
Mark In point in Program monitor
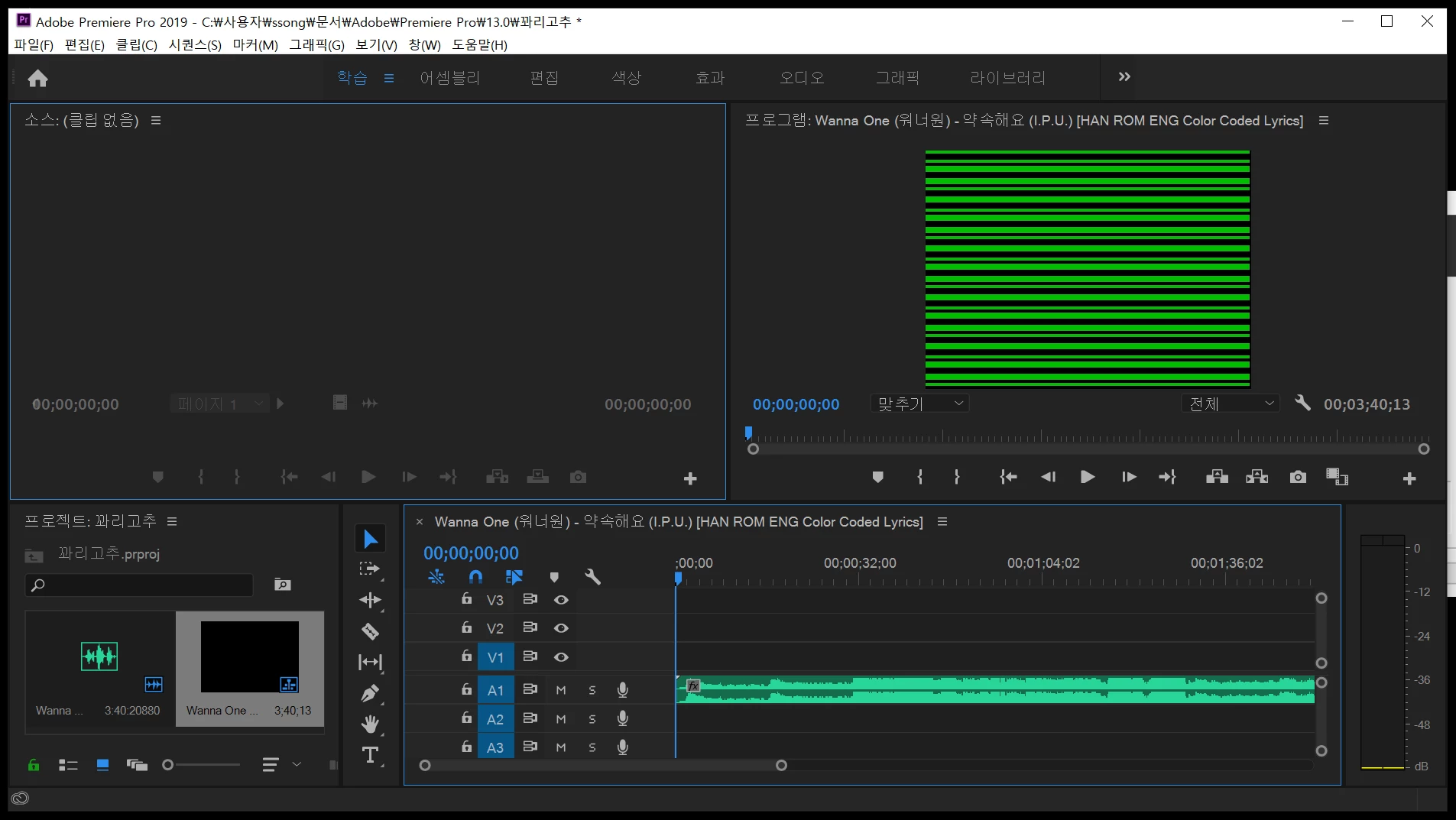[x=919, y=478]
